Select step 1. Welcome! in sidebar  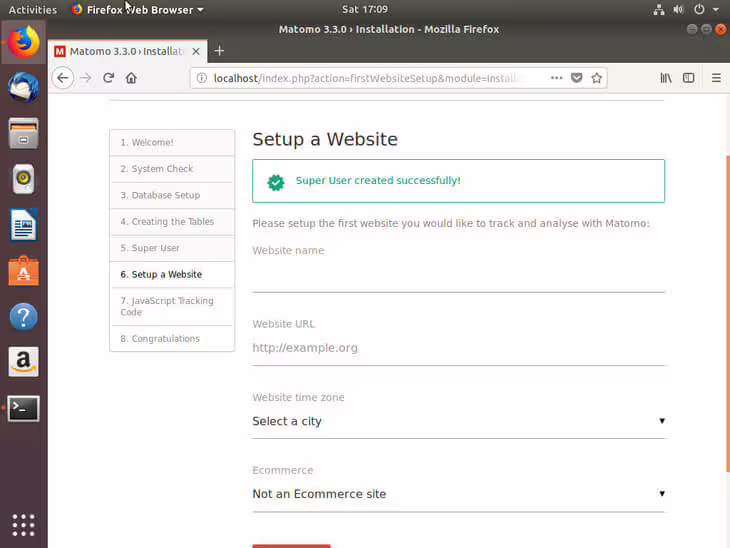click(172, 142)
